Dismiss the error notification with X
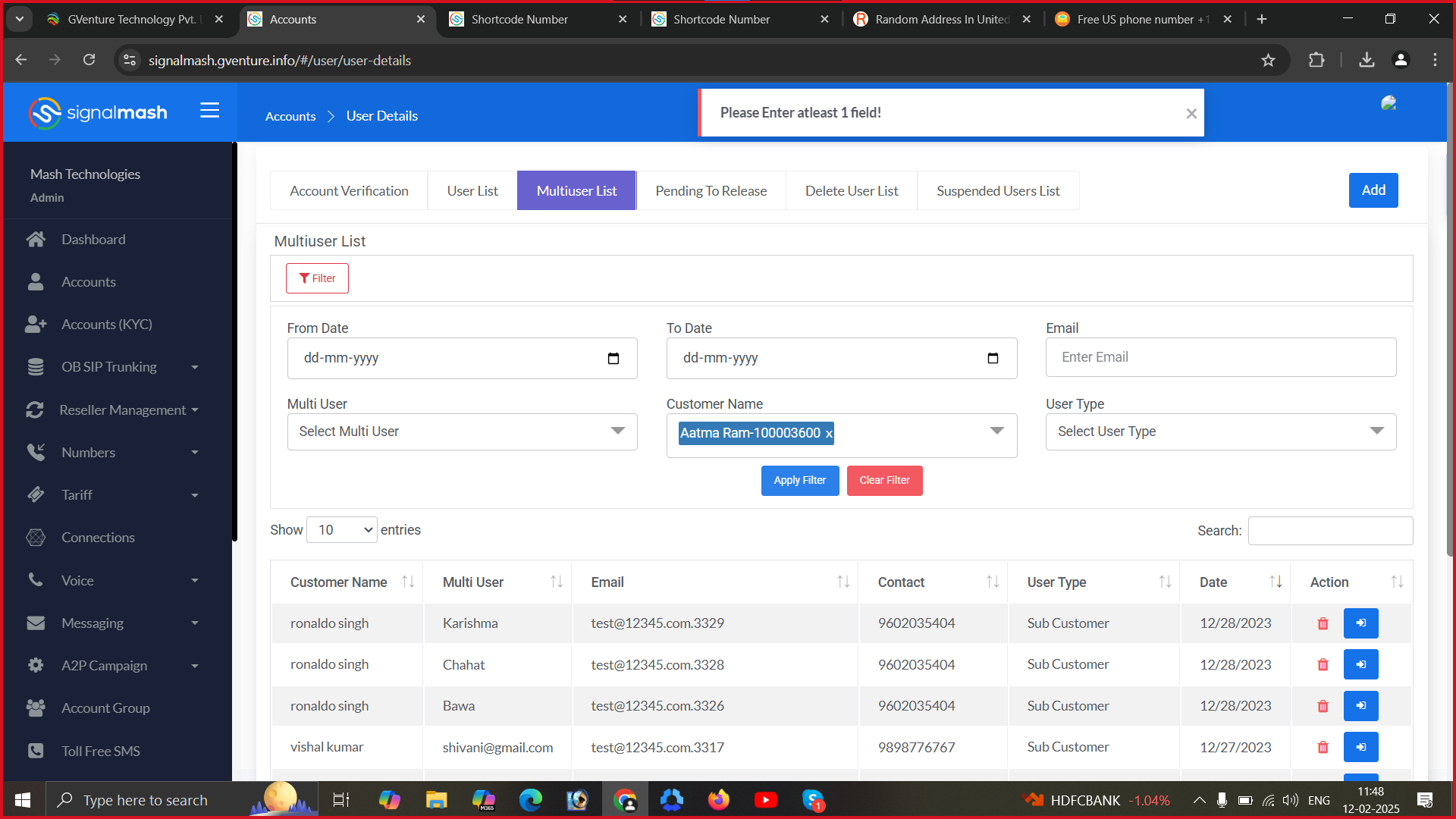This screenshot has height=819, width=1456. [x=1191, y=114]
